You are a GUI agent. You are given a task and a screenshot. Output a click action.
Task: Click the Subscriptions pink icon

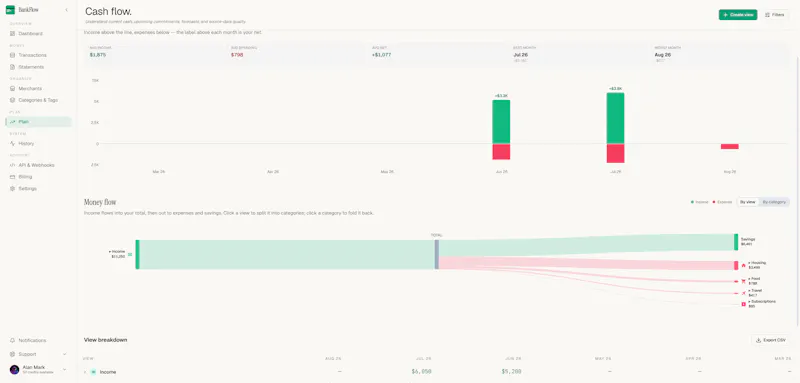743,304
